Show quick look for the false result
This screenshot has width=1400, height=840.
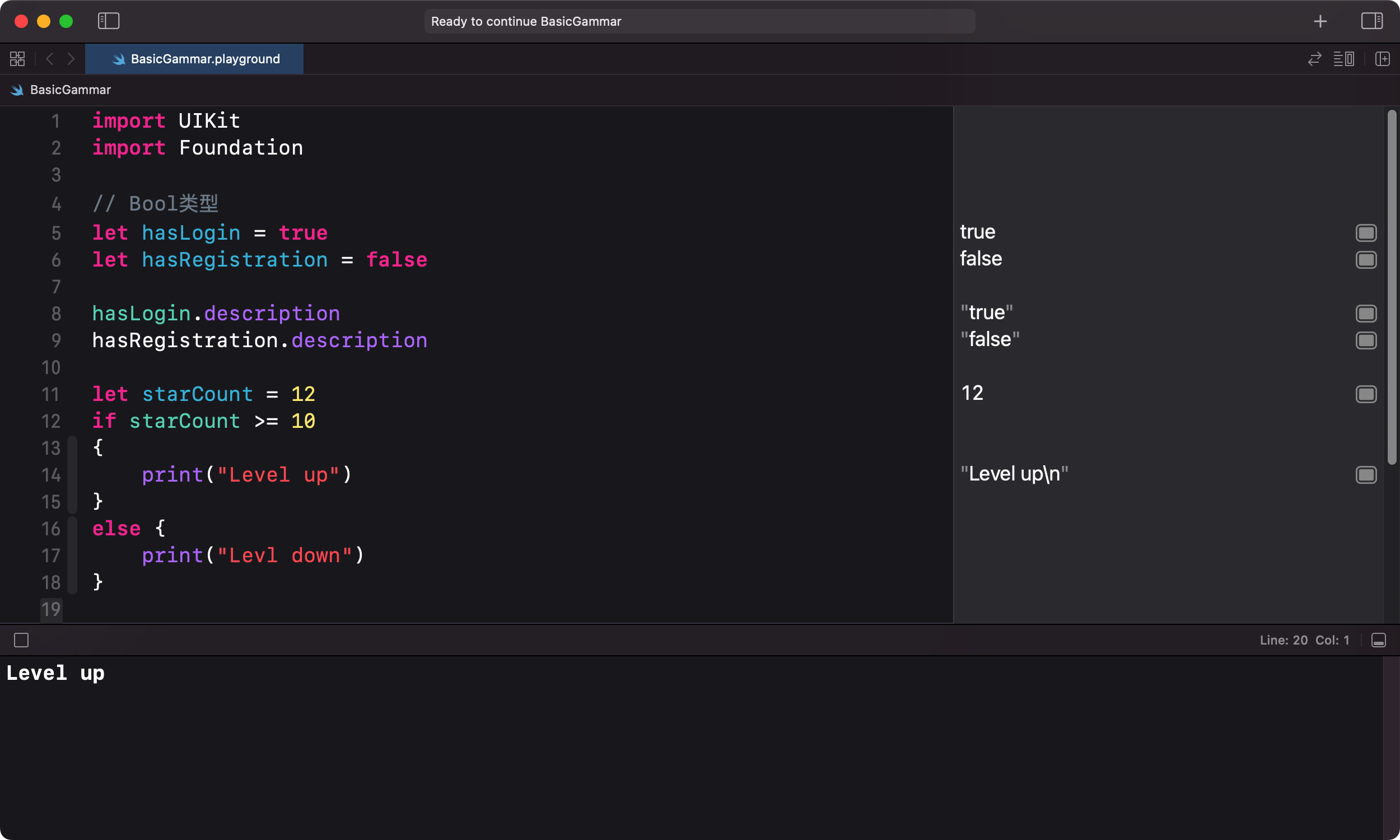click(1366, 260)
